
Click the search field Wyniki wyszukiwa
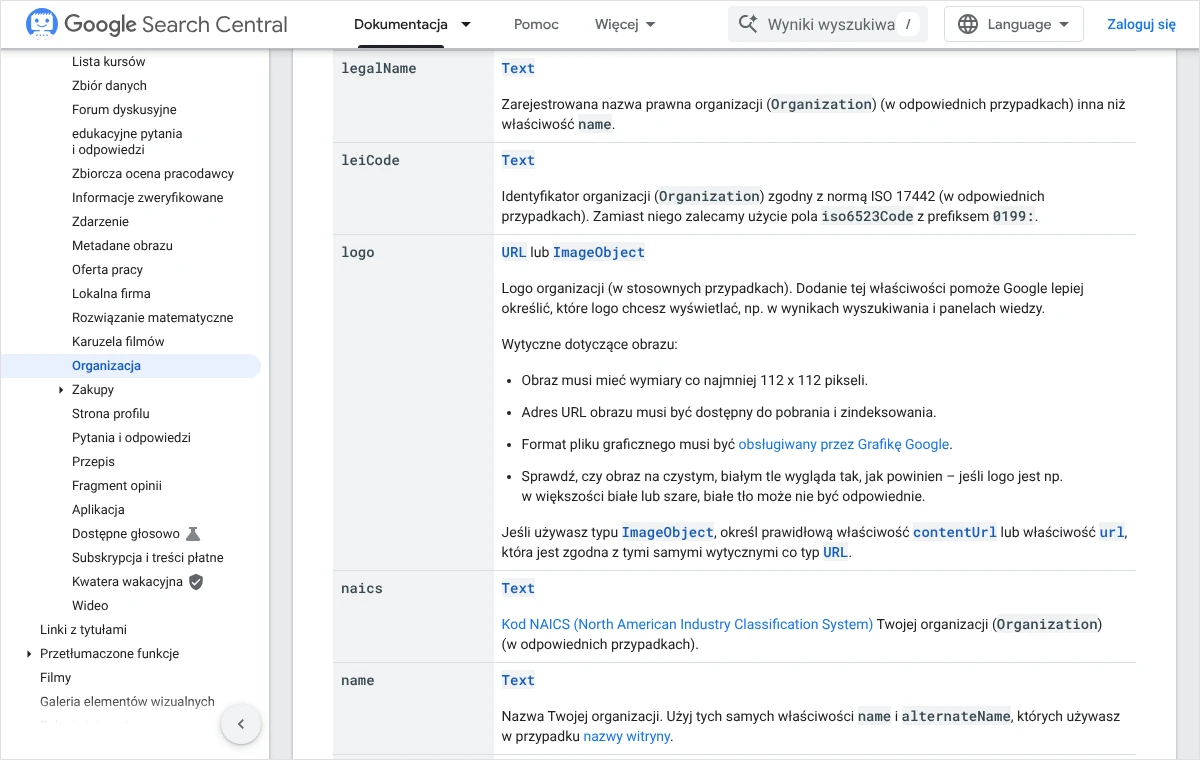coord(828,24)
